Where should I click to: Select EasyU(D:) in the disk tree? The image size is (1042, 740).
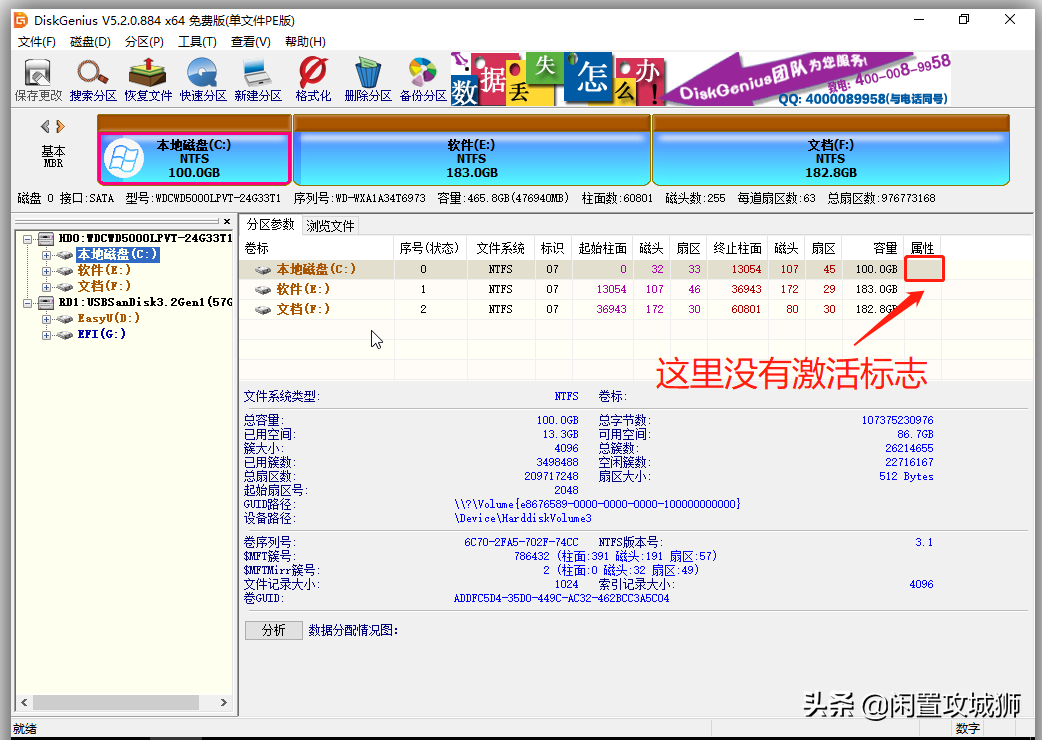[108, 318]
